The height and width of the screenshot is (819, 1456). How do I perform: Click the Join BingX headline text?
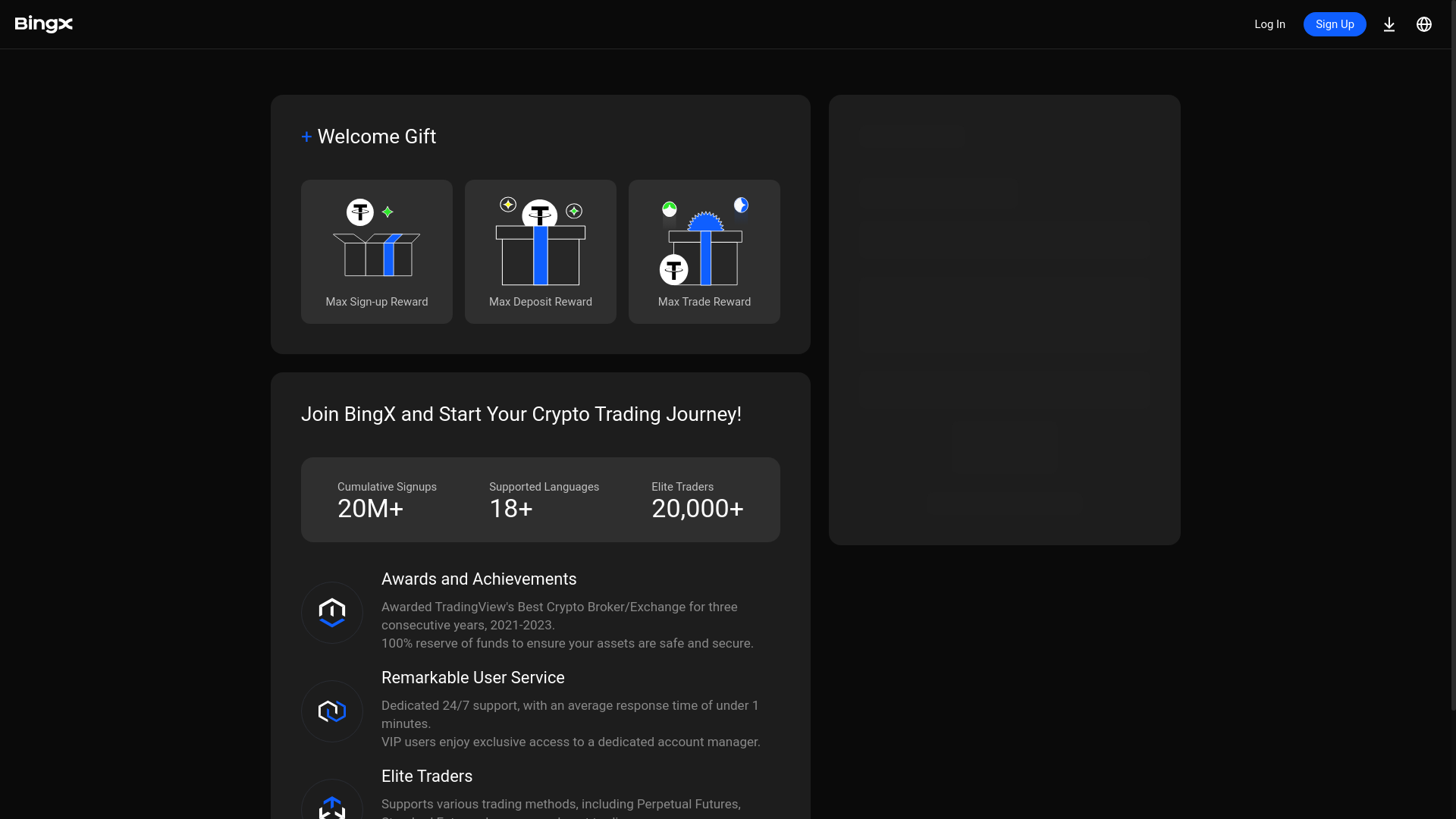pos(521,414)
